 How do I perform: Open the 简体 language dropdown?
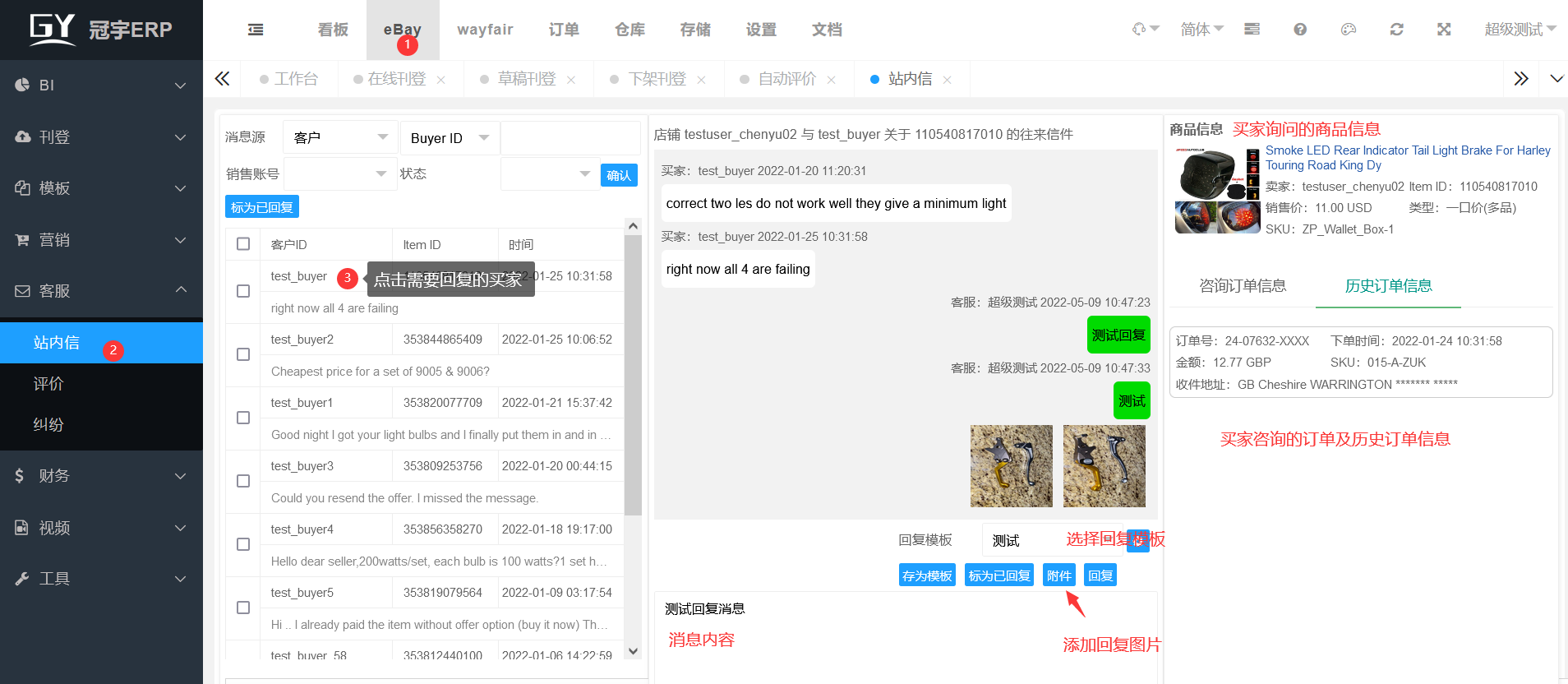pos(1201,30)
